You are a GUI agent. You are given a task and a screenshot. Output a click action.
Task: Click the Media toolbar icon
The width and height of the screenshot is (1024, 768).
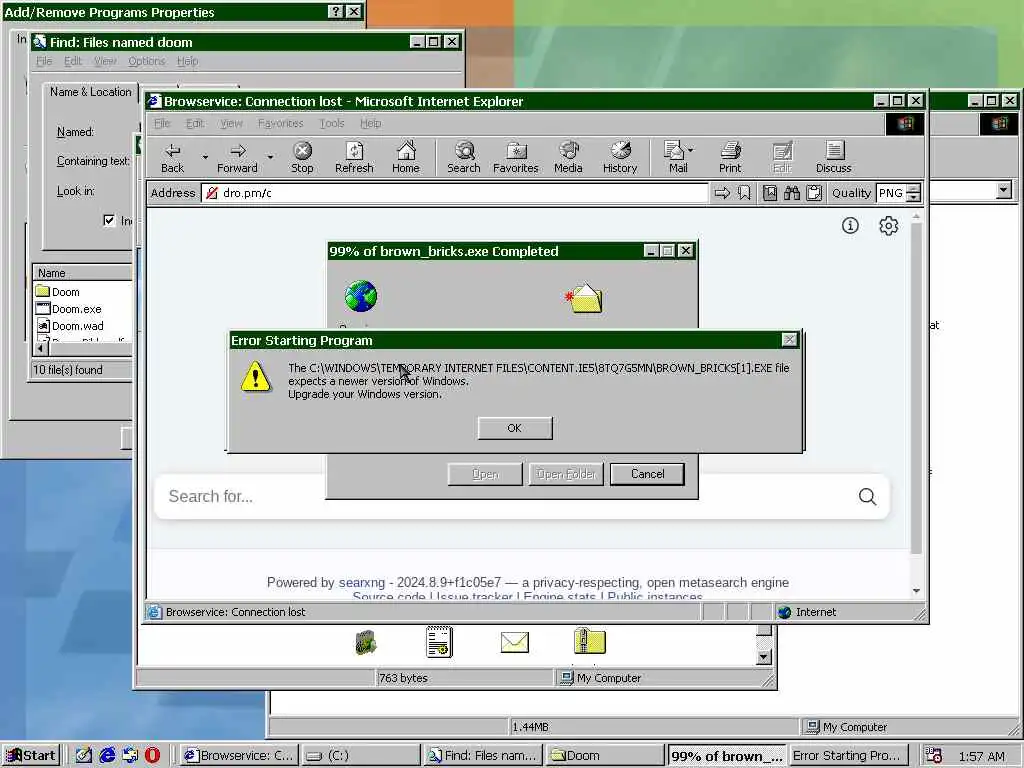click(x=568, y=158)
